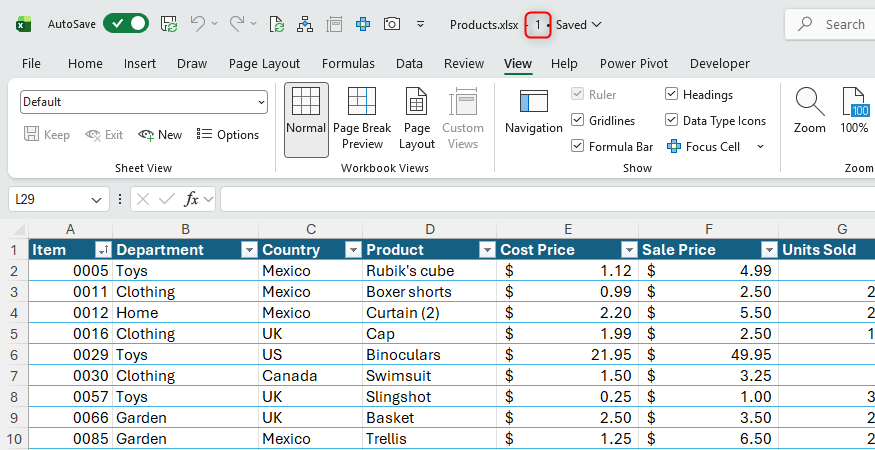875x450 pixels.
Task: Toggle the Gridlines checkbox
Action: (578, 121)
